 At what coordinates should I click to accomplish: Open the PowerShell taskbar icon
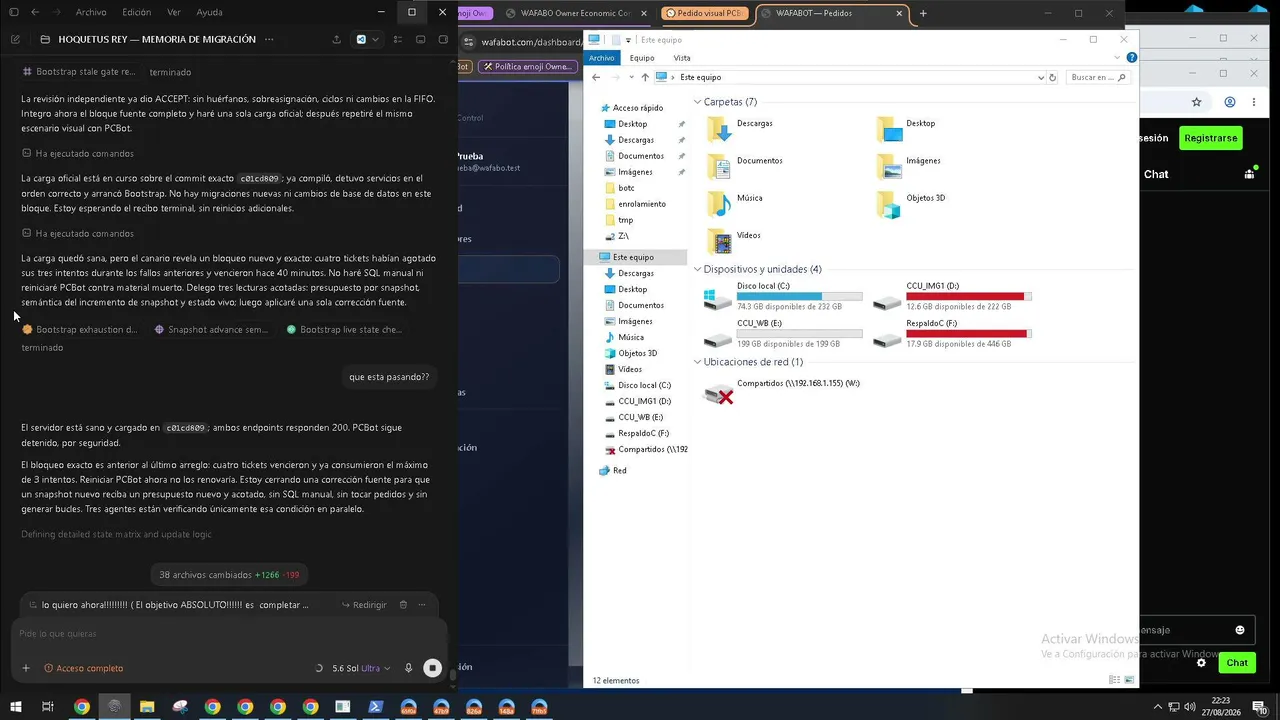pyautogui.click(x=376, y=706)
